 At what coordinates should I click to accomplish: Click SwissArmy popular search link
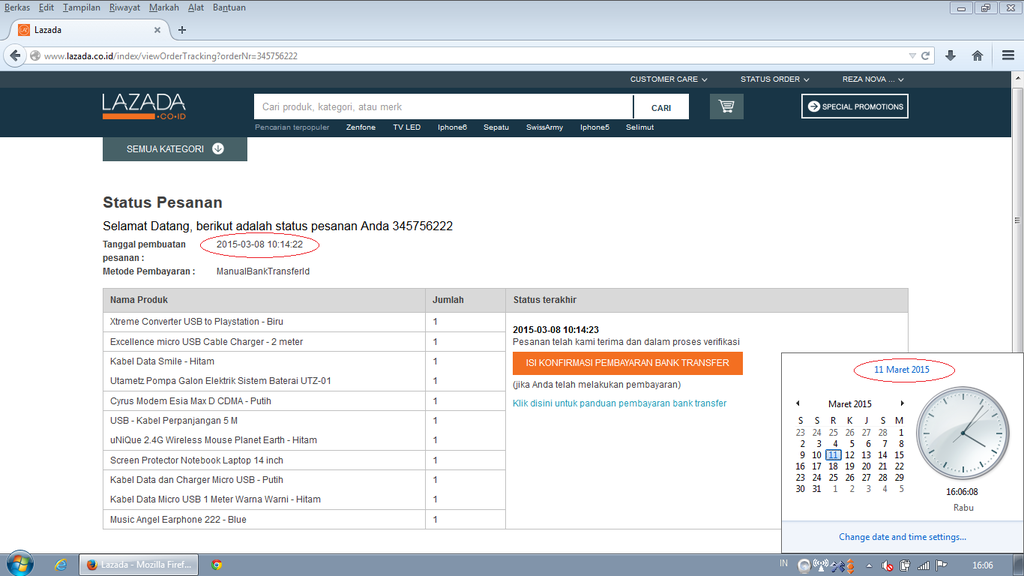pos(545,127)
